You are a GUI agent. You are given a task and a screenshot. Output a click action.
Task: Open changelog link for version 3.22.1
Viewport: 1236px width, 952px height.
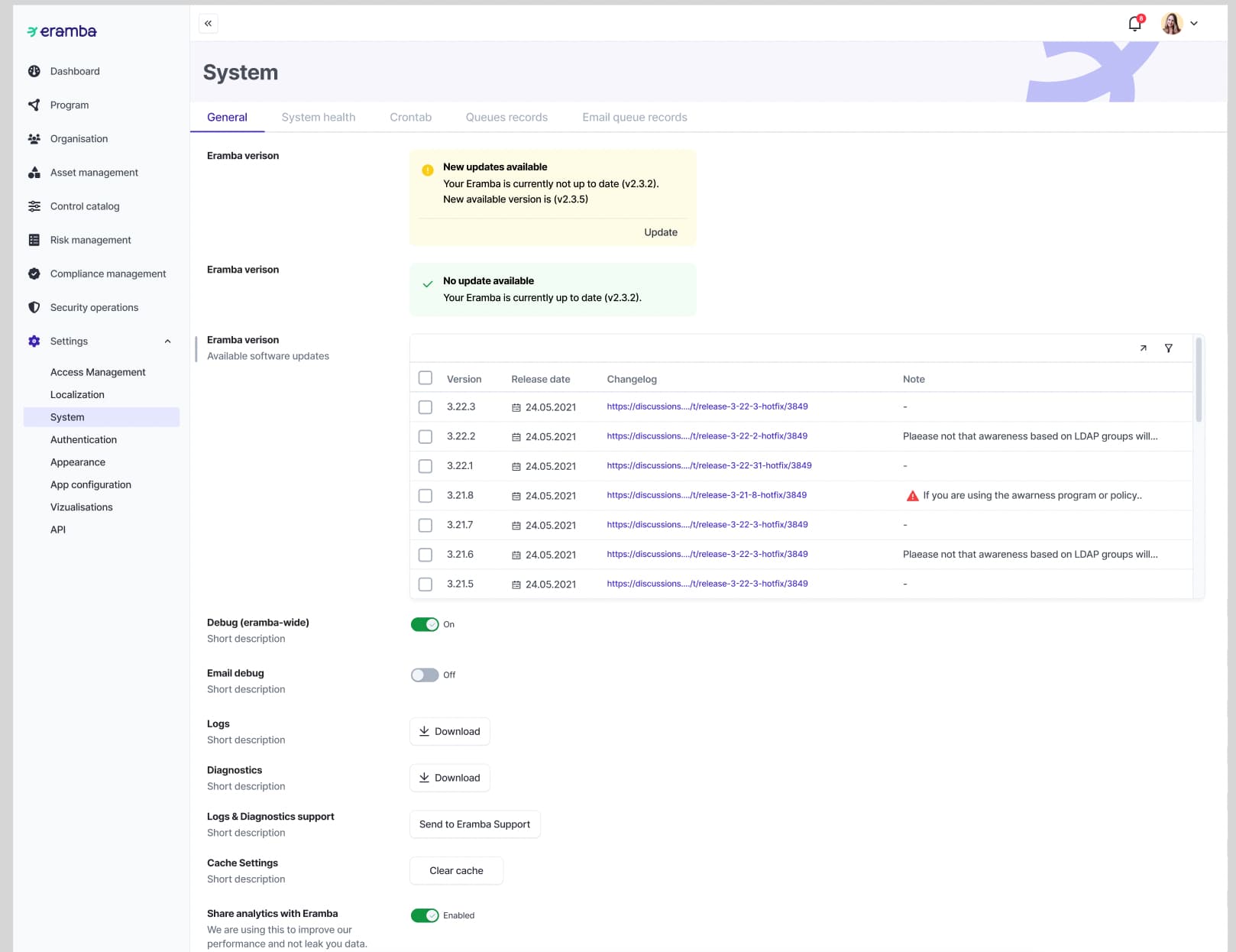click(709, 465)
